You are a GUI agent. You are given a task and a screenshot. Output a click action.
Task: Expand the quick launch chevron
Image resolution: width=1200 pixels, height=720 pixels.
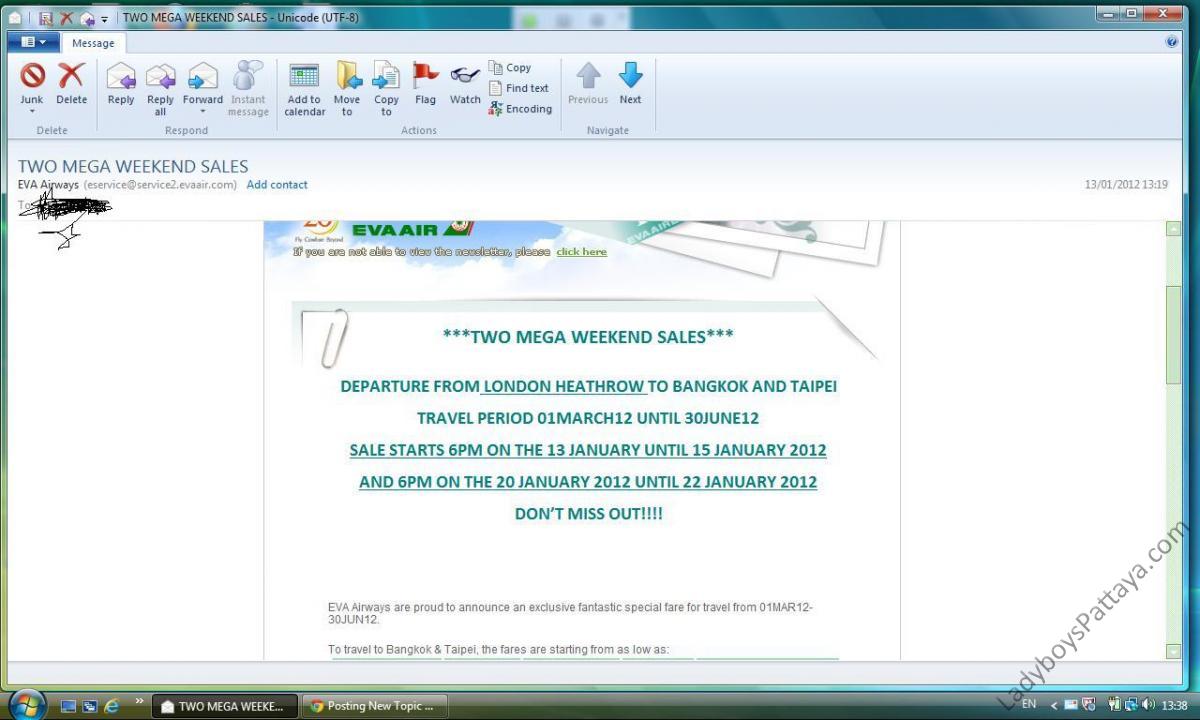coord(139,700)
